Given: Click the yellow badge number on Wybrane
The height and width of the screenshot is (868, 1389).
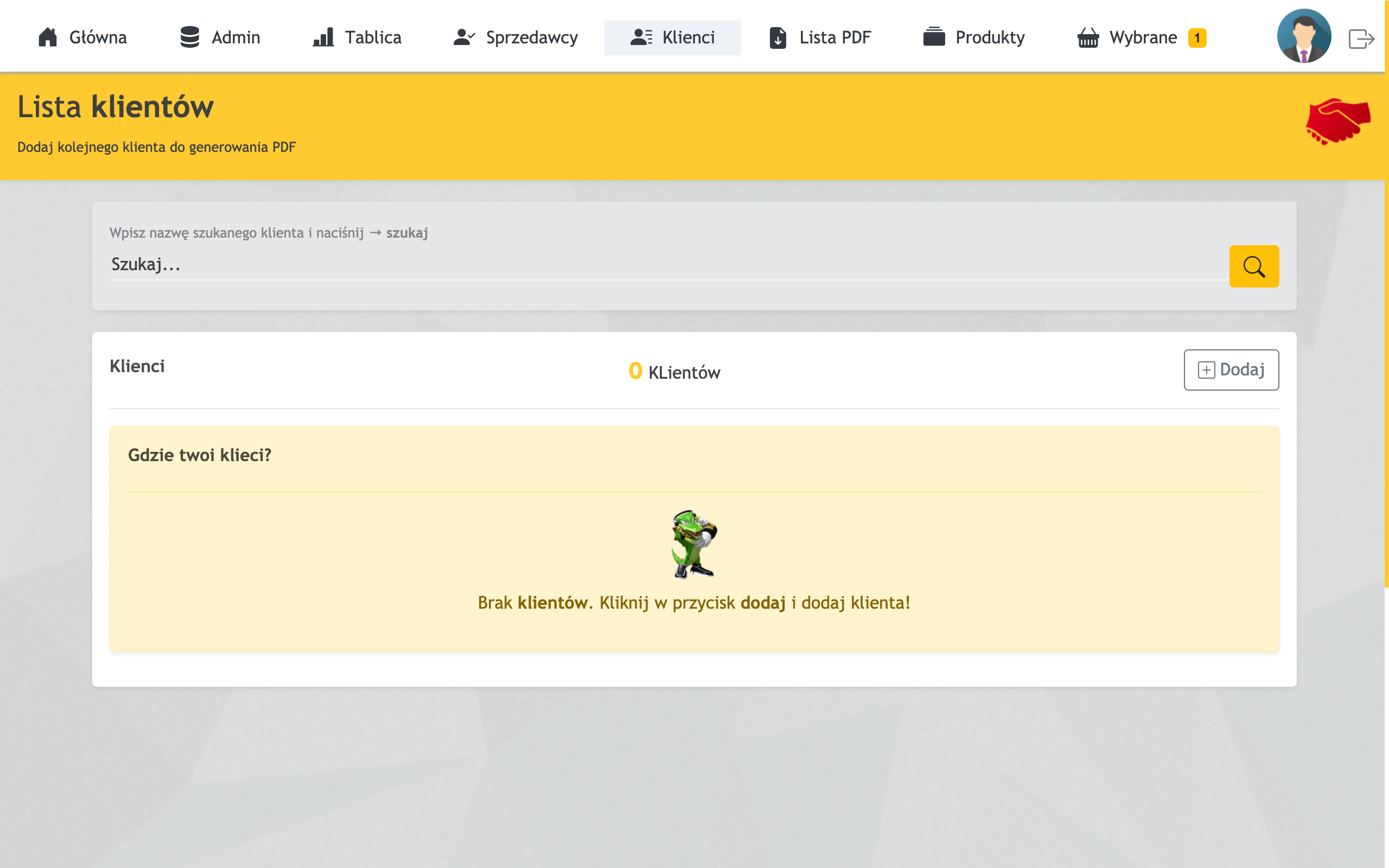Looking at the screenshot, I should point(1197,38).
